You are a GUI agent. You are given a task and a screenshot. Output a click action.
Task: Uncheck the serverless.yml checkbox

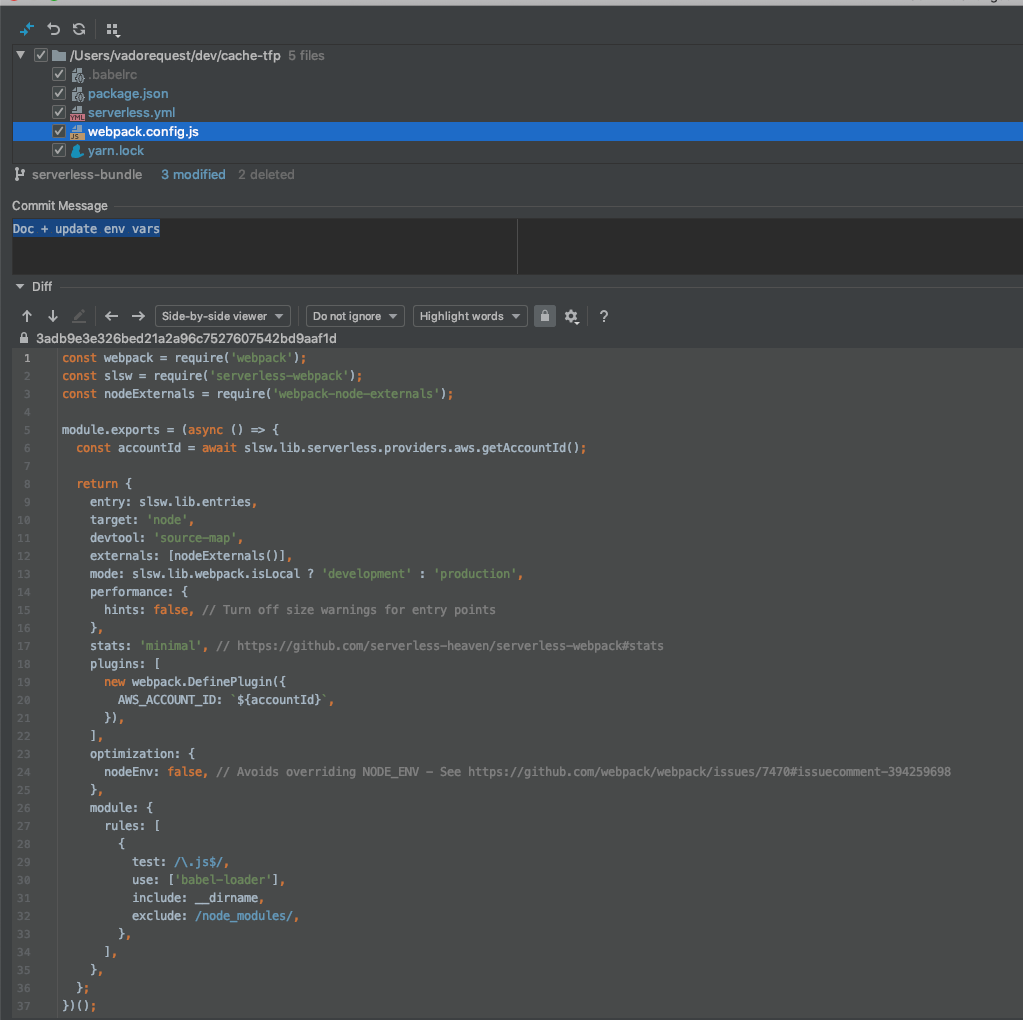pos(59,112)
